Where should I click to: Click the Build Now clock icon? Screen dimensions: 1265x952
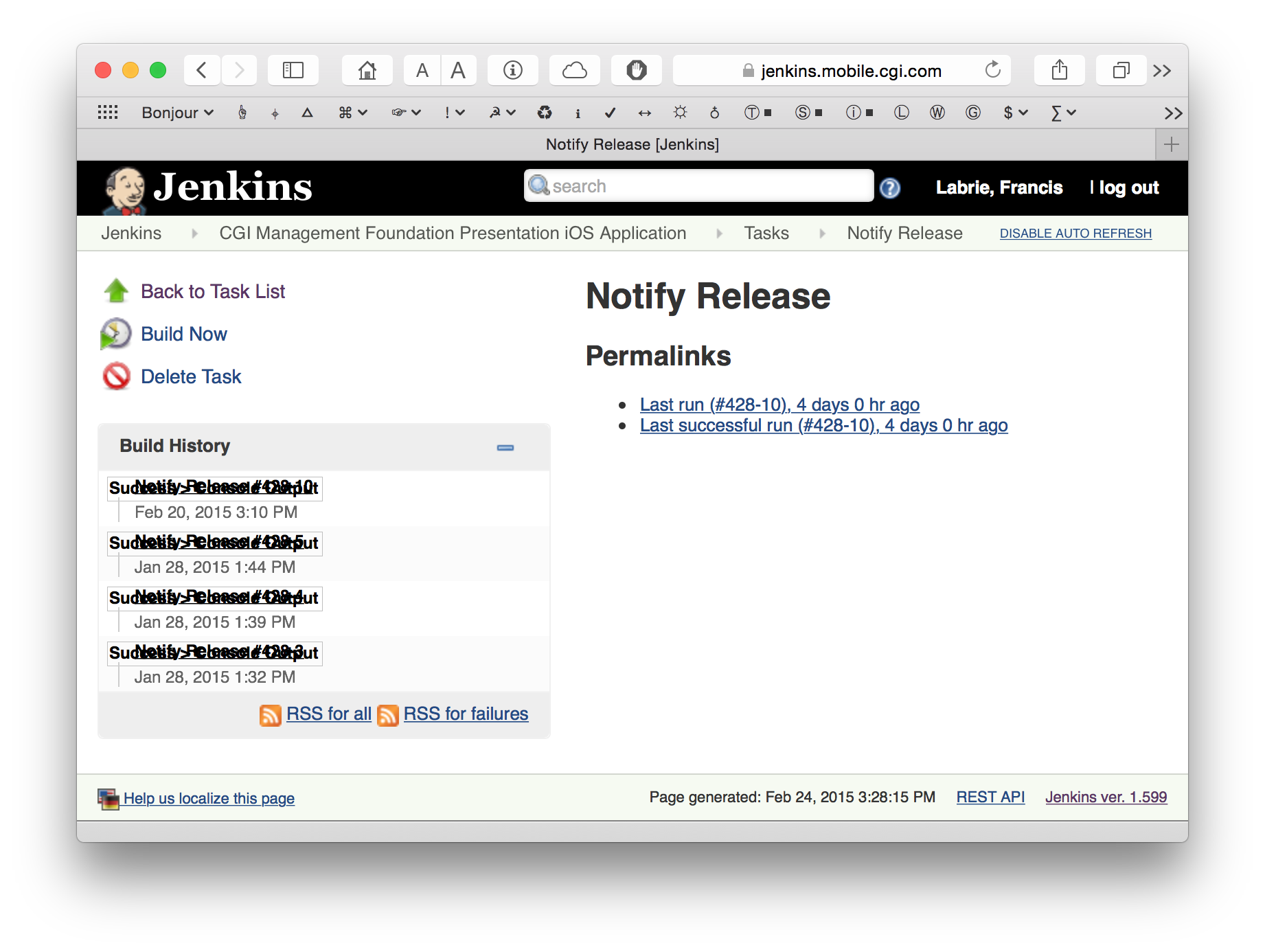click(x=115, y=334)
